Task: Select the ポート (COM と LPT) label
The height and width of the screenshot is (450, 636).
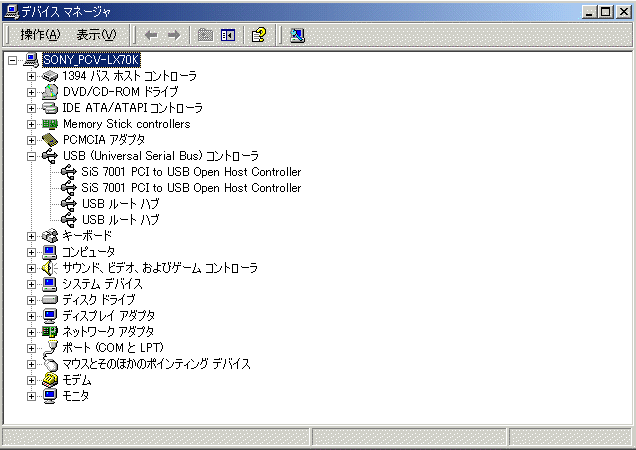Action: 113,348
